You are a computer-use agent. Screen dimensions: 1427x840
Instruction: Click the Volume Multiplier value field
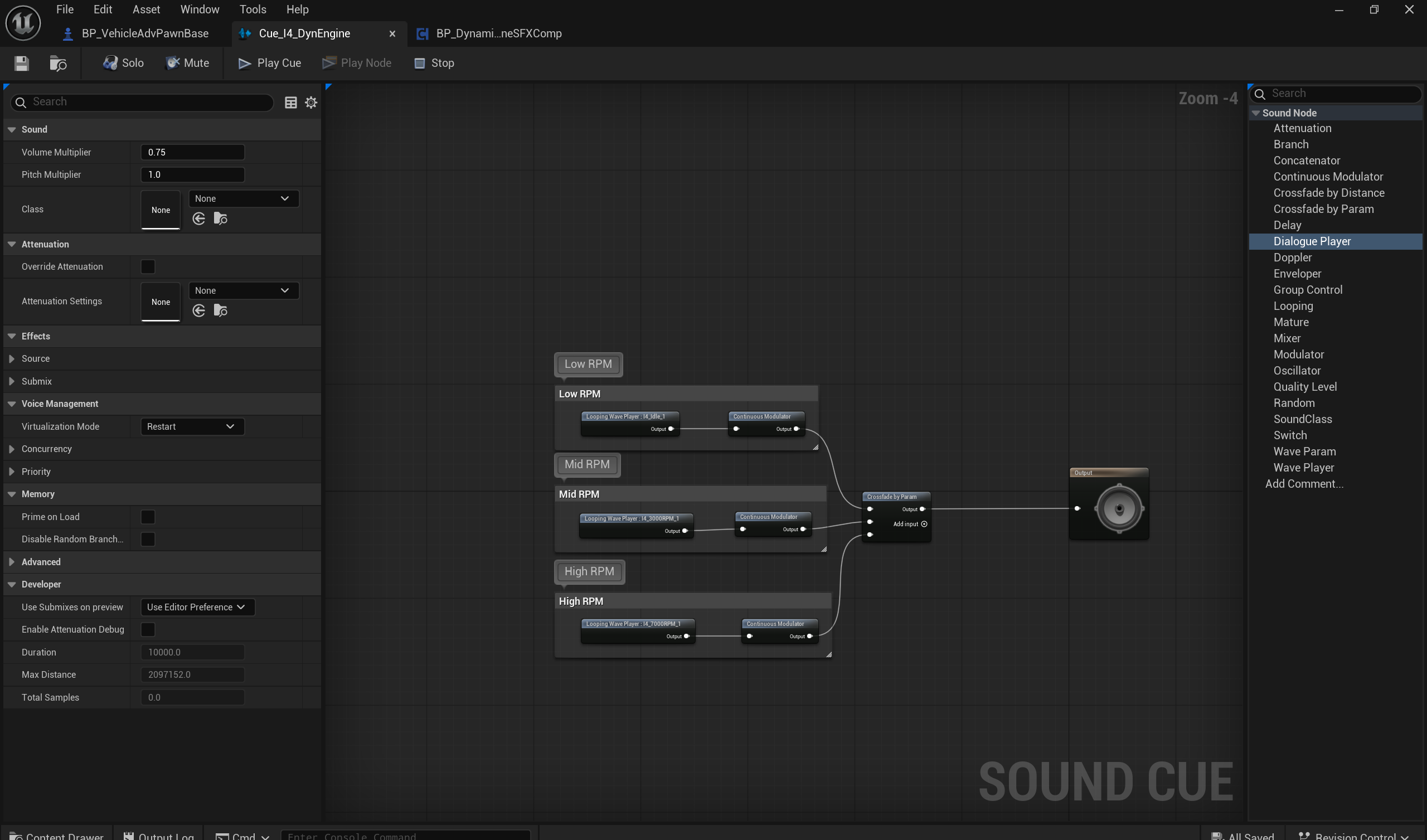[x=192, y=152]
